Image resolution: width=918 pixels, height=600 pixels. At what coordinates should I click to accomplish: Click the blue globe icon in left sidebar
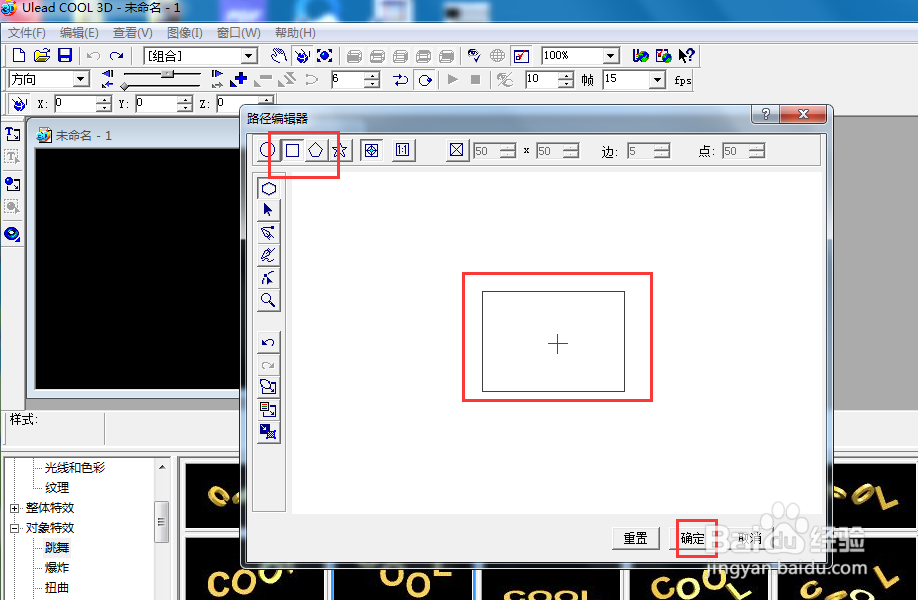(12, 234)
